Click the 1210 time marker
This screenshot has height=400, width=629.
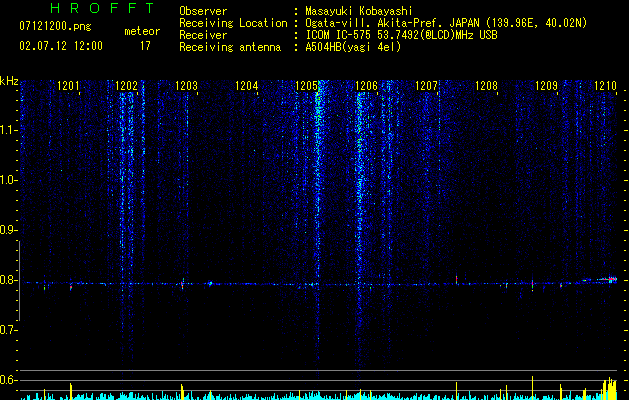[x=605, y=86]
